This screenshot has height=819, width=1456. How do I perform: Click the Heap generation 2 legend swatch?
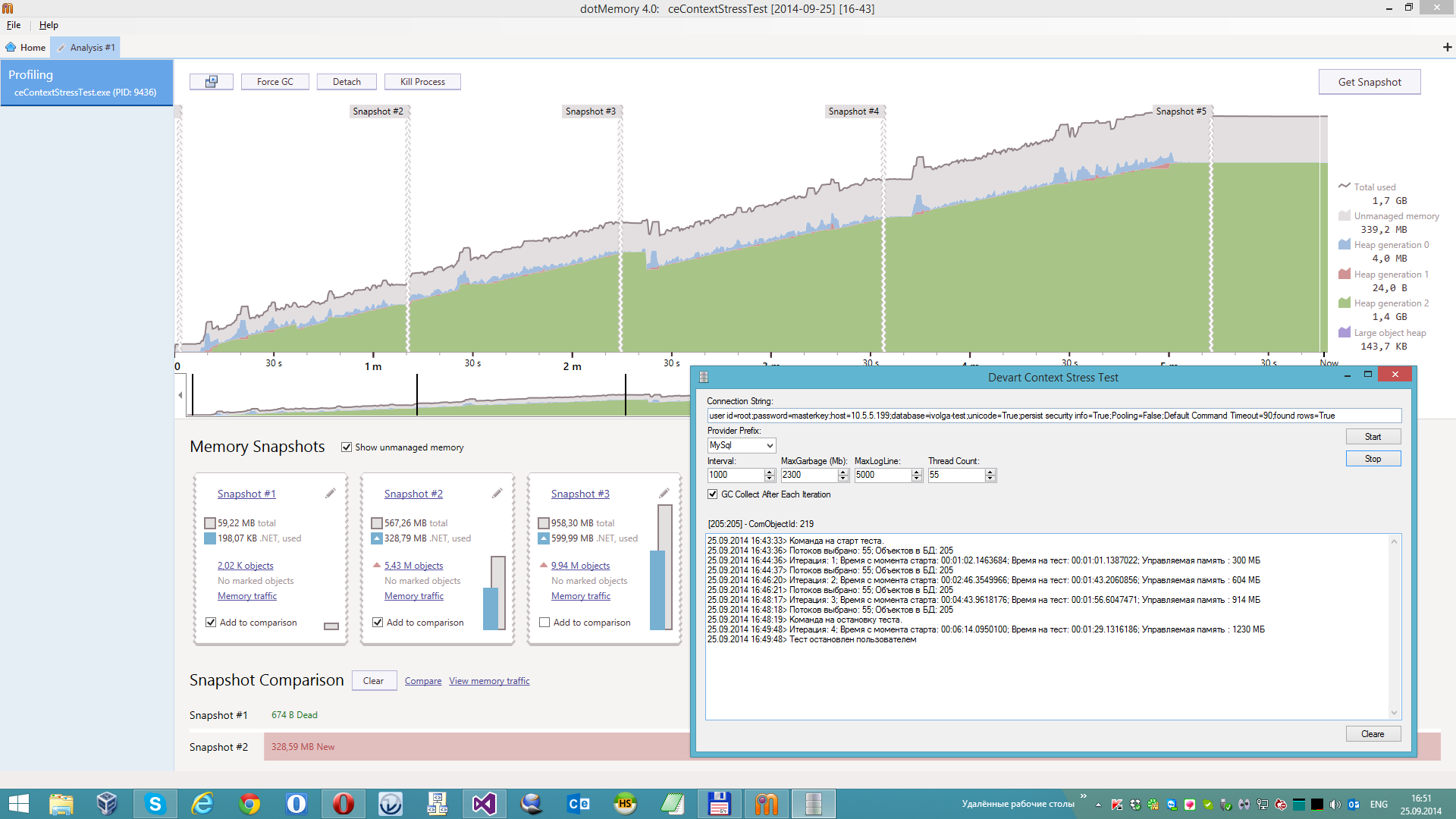(x=1345, y=303)
